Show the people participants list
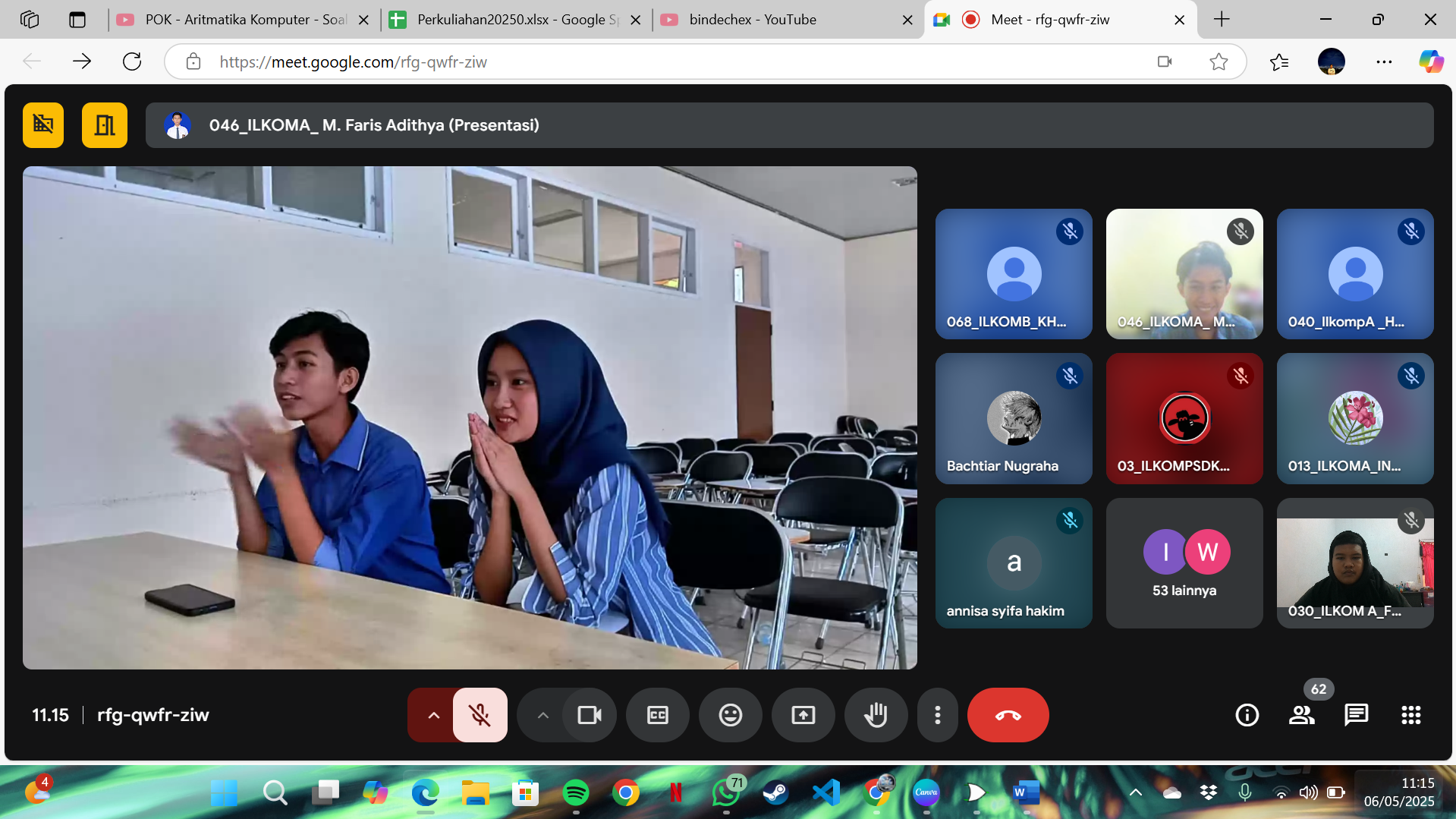 click(1301, 715)
